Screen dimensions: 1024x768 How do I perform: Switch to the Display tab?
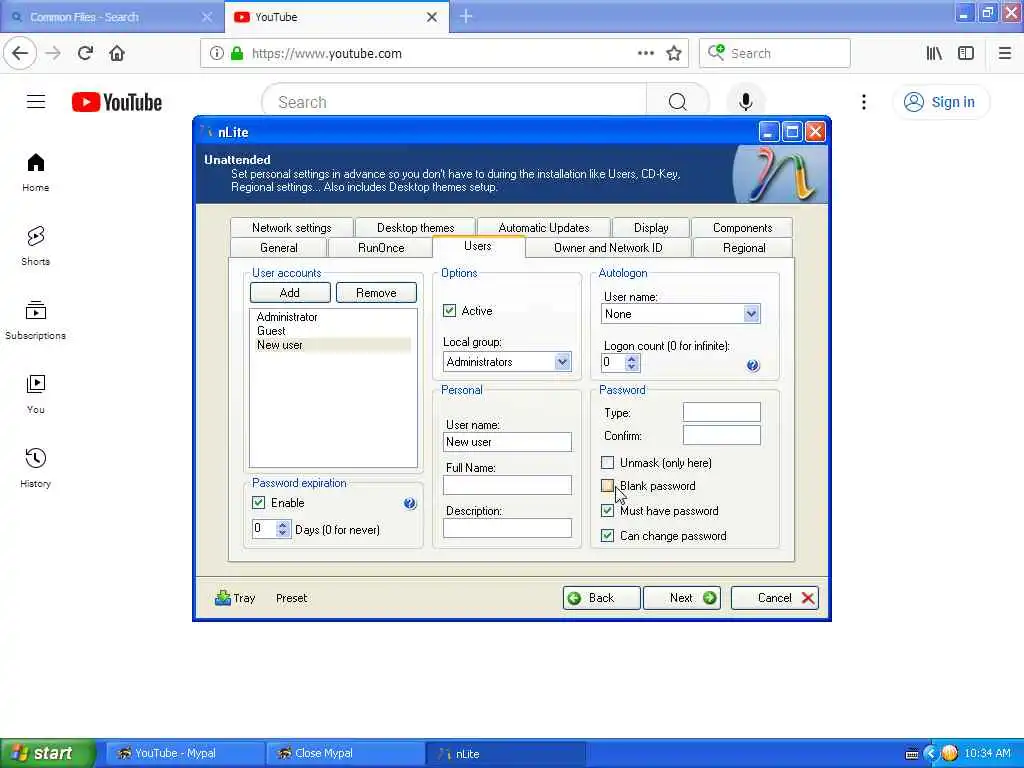pyautogui.click(x=651, y=227)
